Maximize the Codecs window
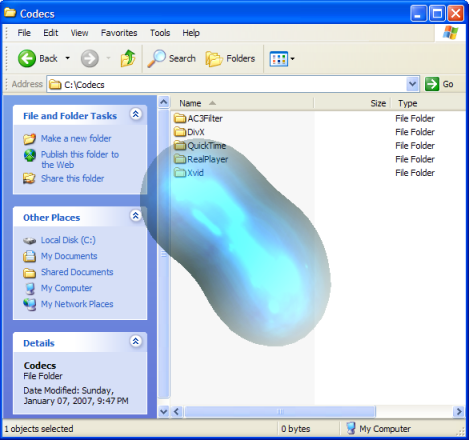Viewport: 469px width, 440px height. point(437,14)
